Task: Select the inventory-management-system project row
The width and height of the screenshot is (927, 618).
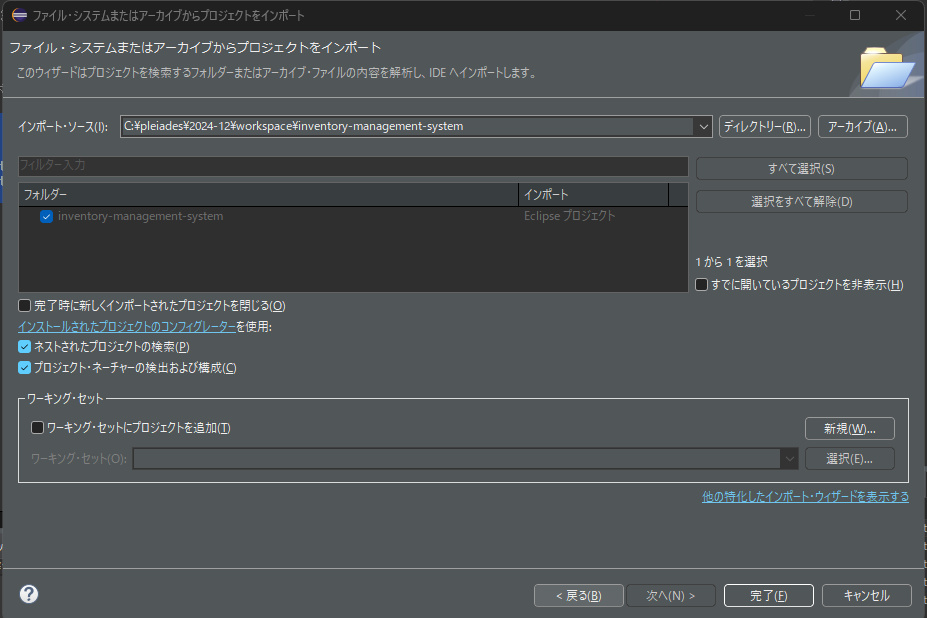Action: pos(141,216)
